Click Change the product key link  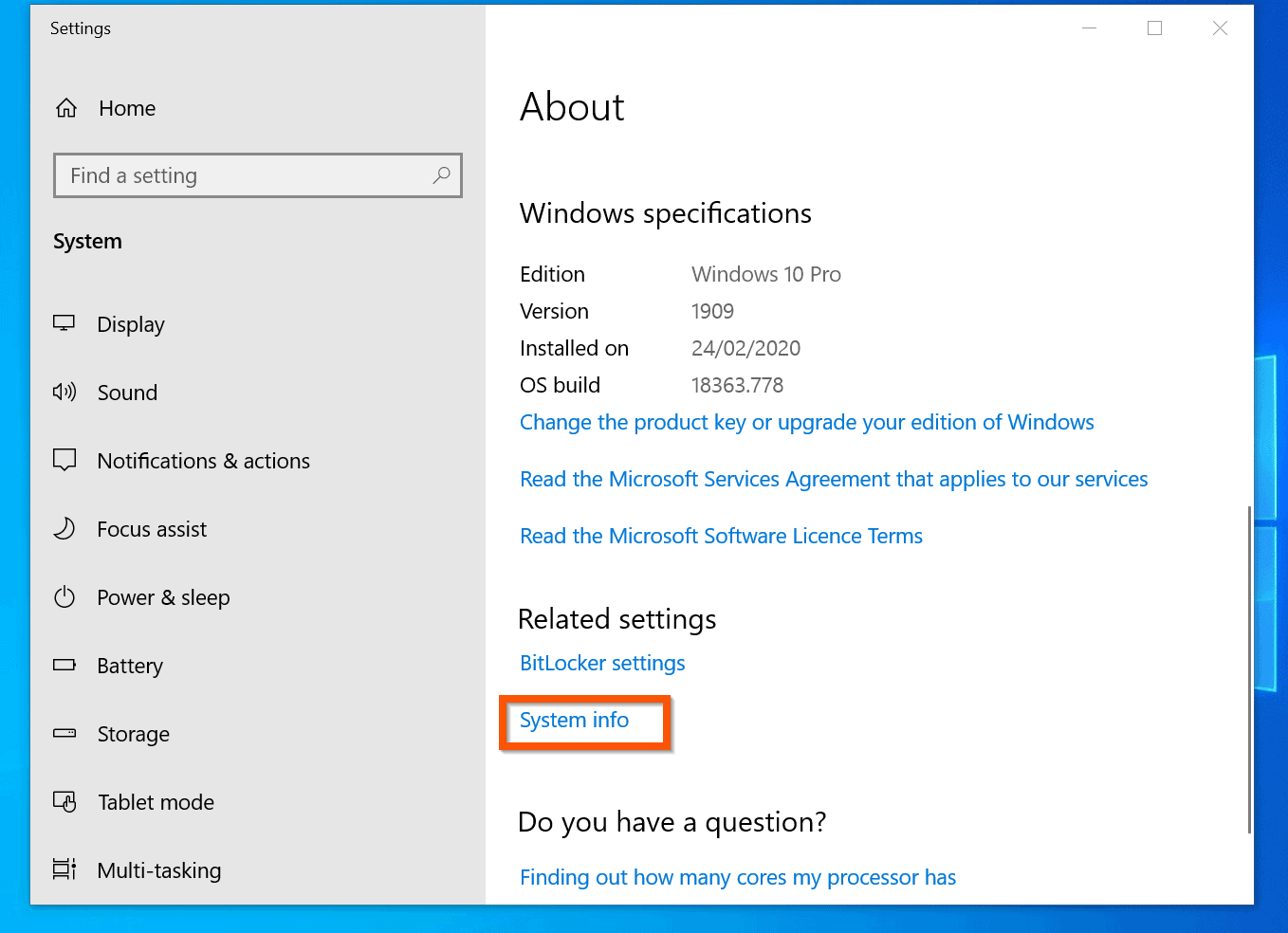pos(806,422)
